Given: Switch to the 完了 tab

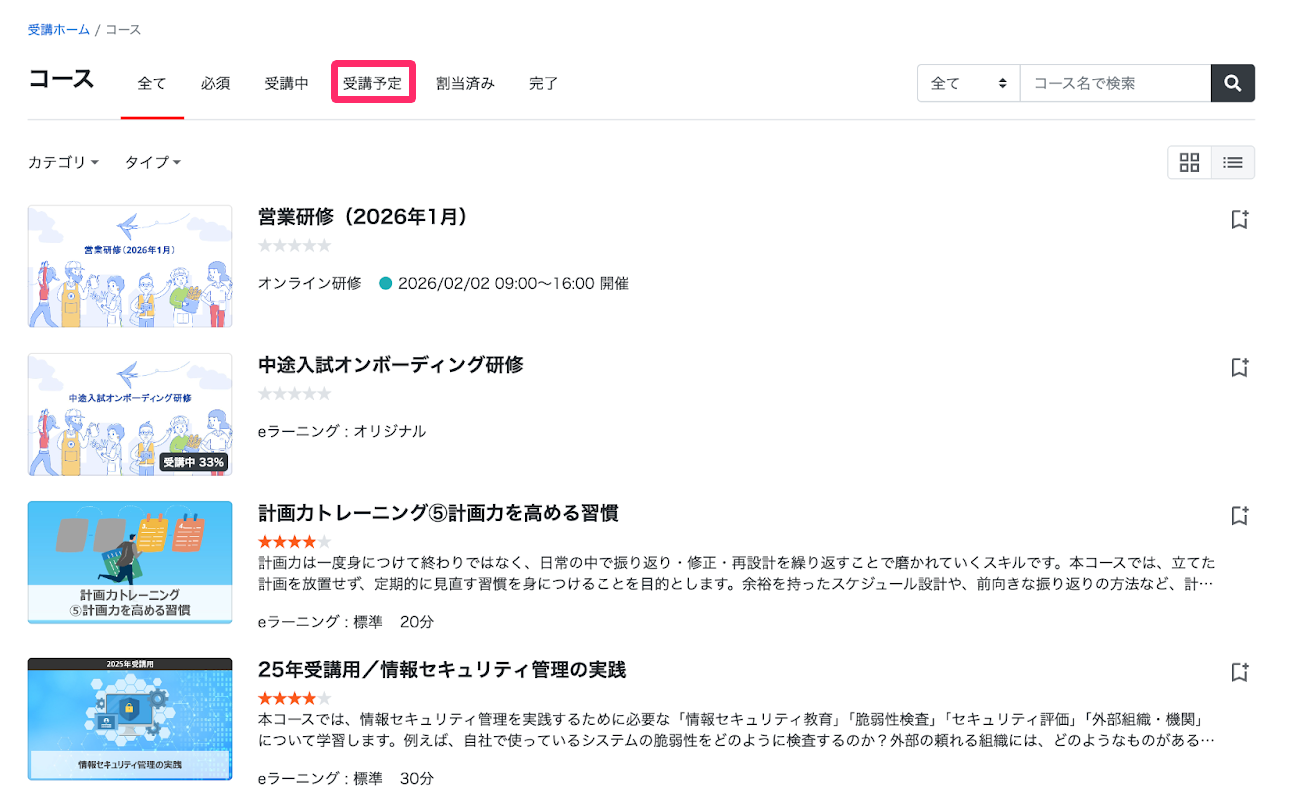Looking at the screenshot, I should [544, 84].
